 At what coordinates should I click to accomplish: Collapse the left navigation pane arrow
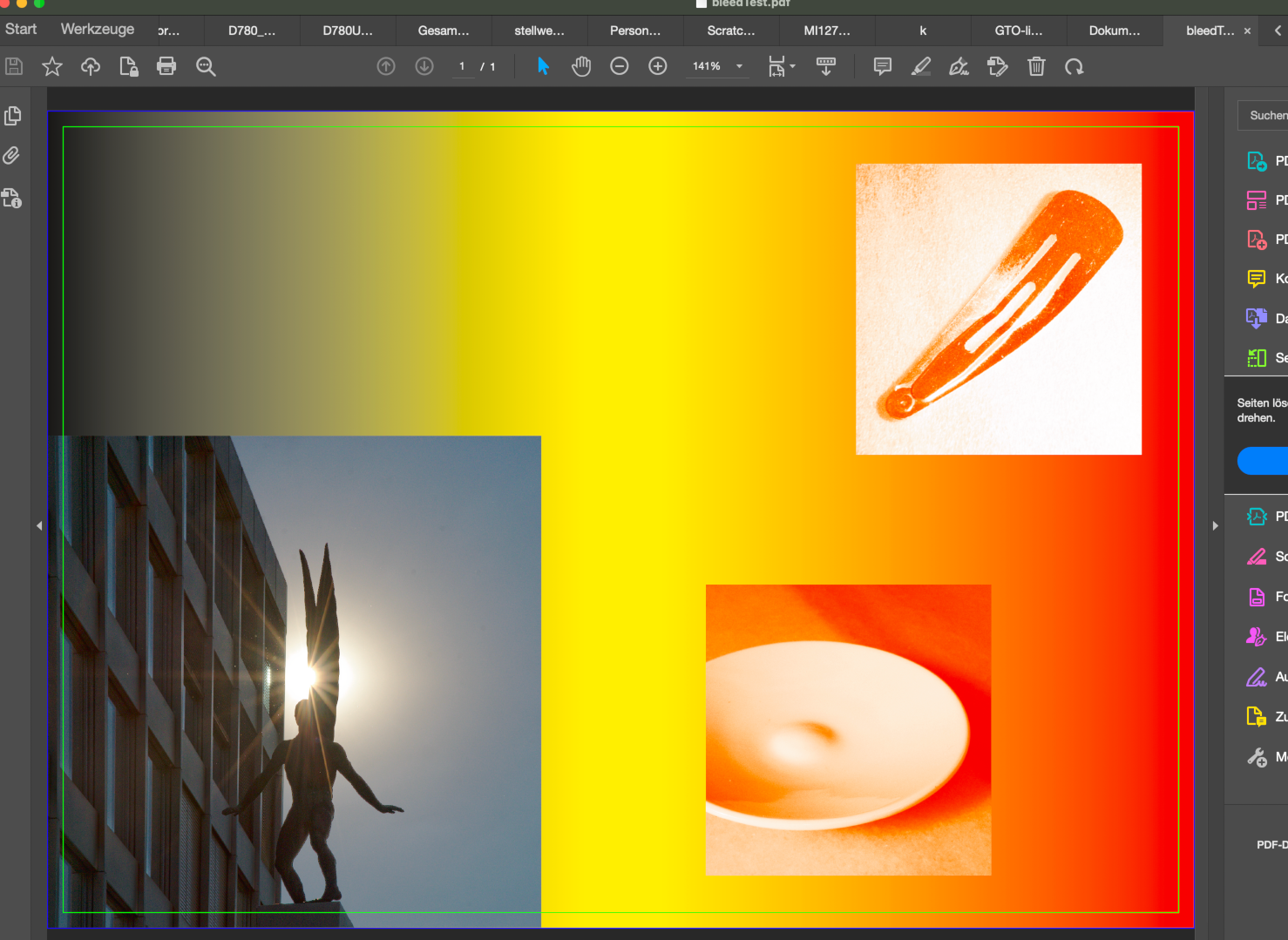(39, 525)
